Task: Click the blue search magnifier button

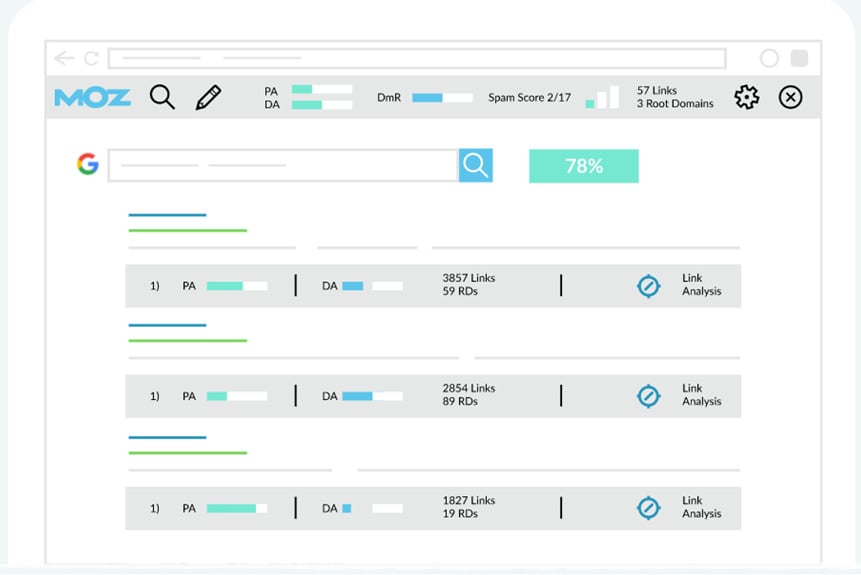Action: (476, 165)
